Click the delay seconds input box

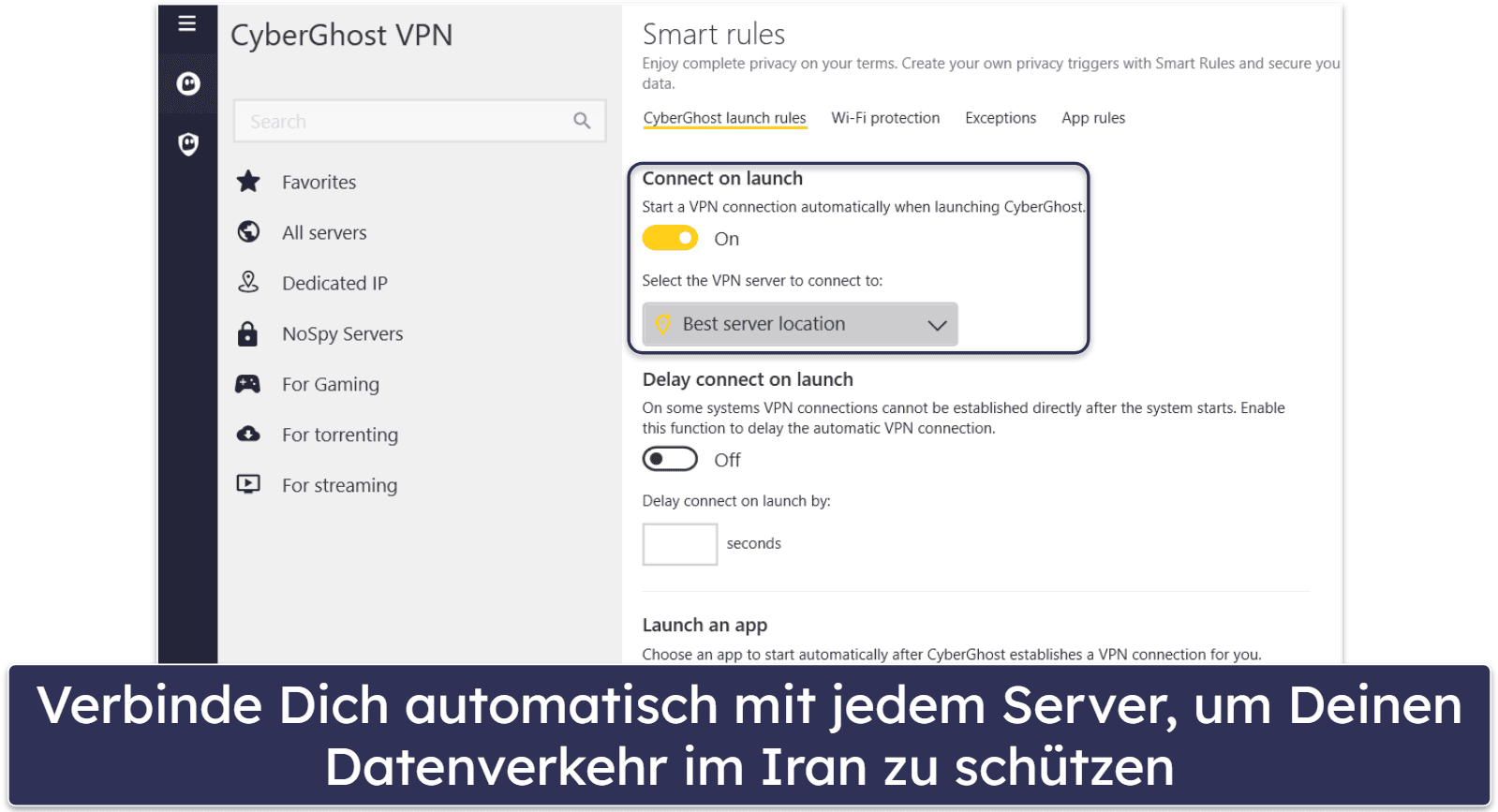tap(680, 544)
